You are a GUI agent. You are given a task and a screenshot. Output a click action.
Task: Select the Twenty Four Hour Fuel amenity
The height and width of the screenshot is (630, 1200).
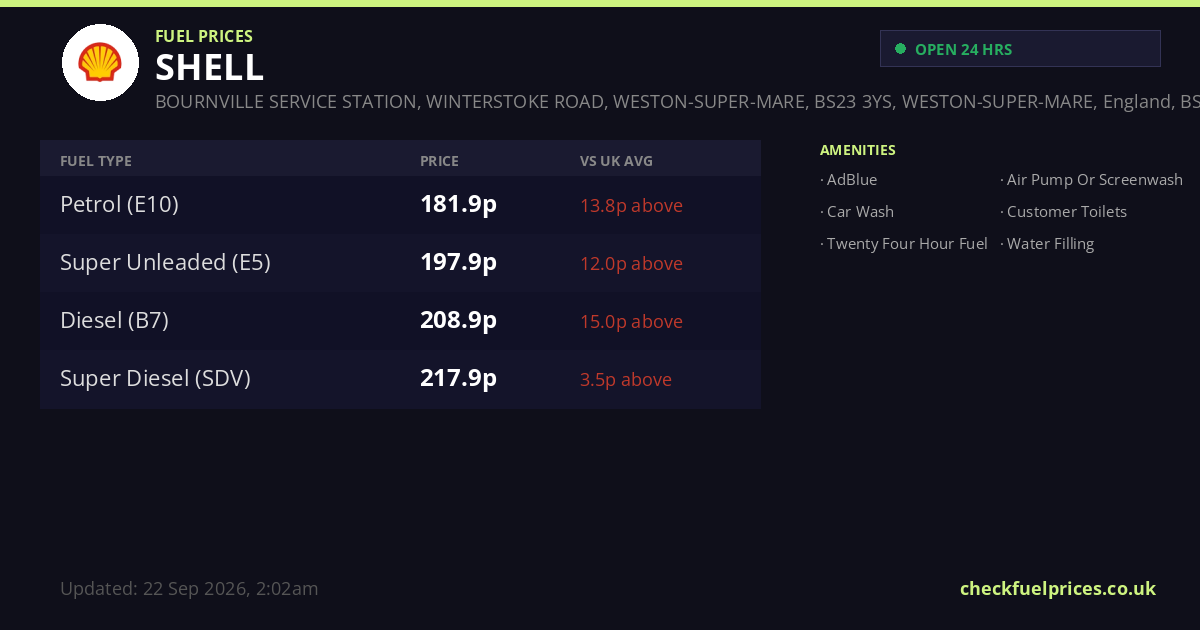tap(904, 244)
